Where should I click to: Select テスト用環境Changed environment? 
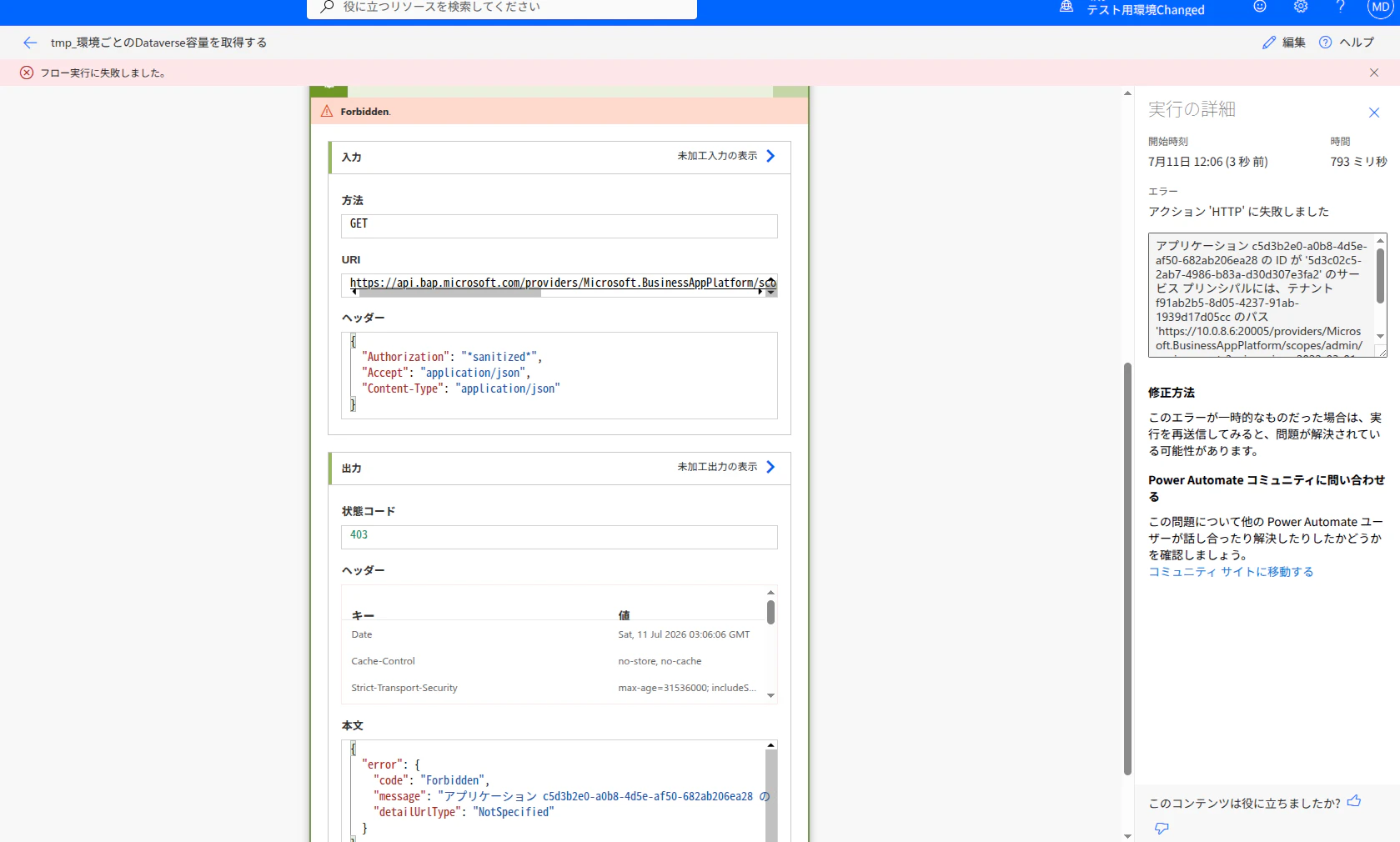point(1146,10)
